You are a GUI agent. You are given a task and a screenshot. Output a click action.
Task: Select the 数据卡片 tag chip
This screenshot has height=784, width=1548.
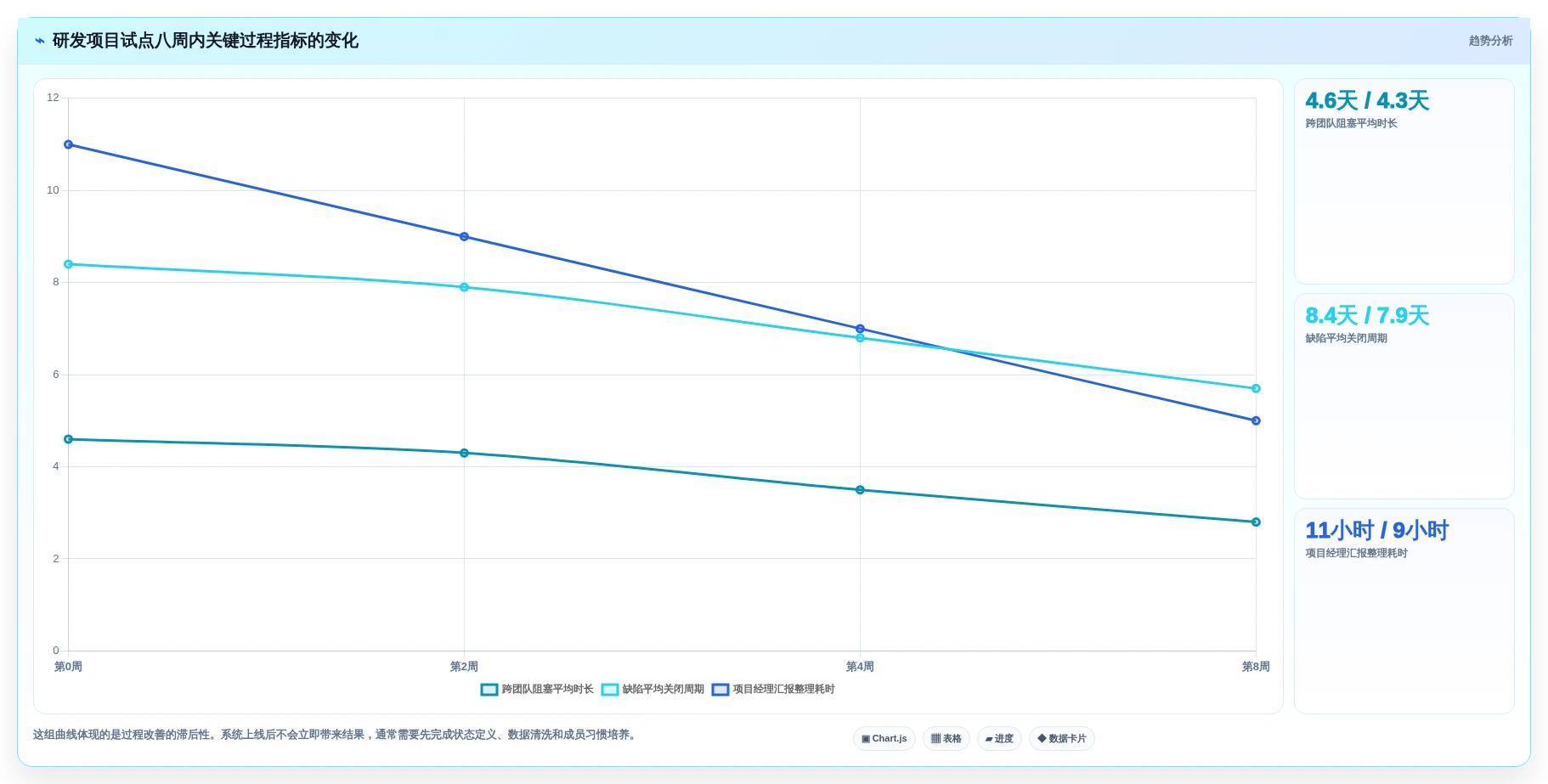pos(1062,739)
